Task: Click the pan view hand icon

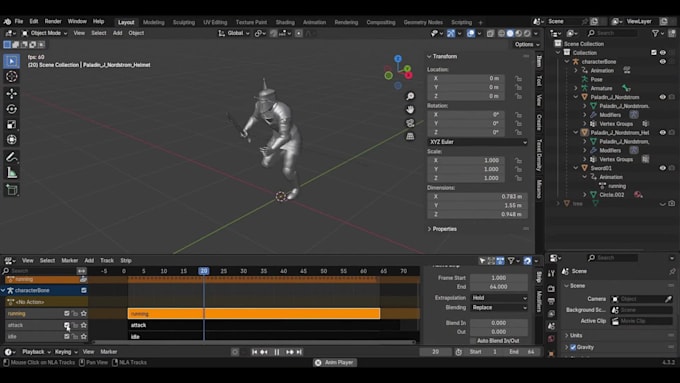Action: (x=410, y=109)
